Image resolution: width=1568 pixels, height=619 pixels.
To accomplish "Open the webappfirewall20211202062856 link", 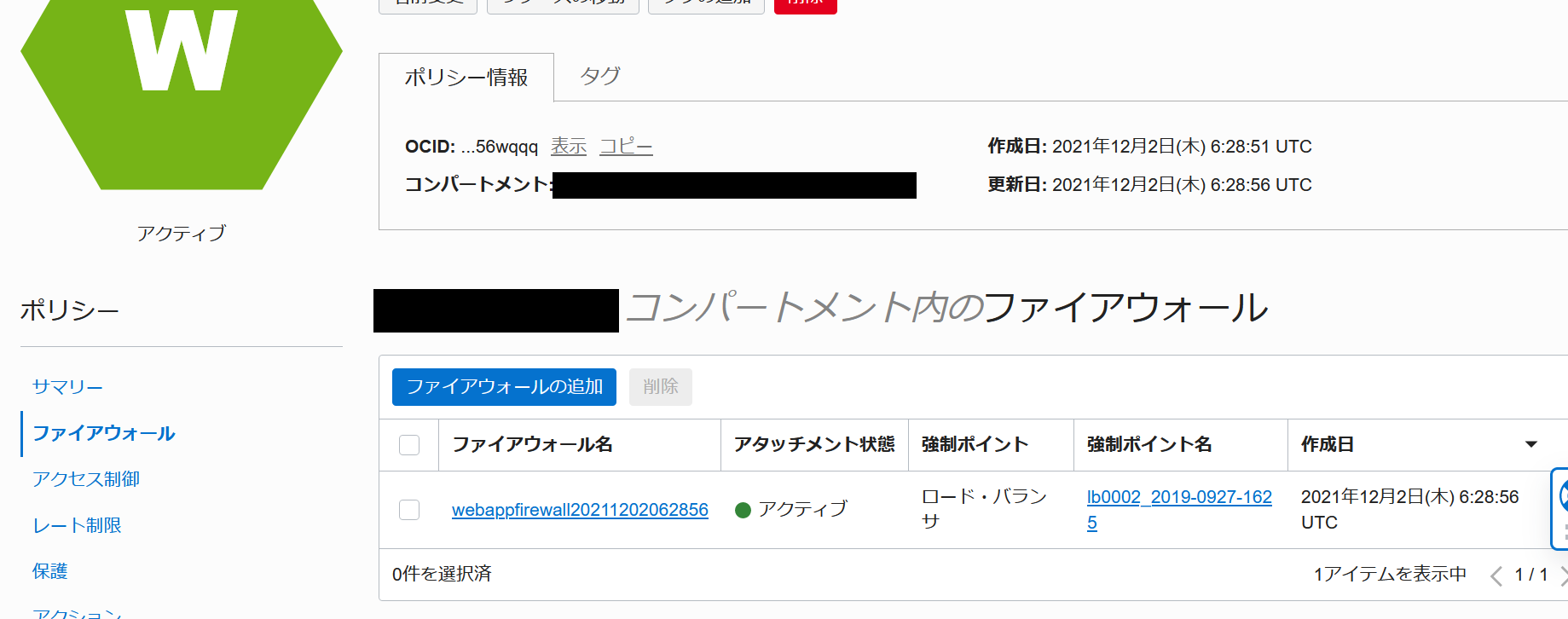I will click(580, 510).
